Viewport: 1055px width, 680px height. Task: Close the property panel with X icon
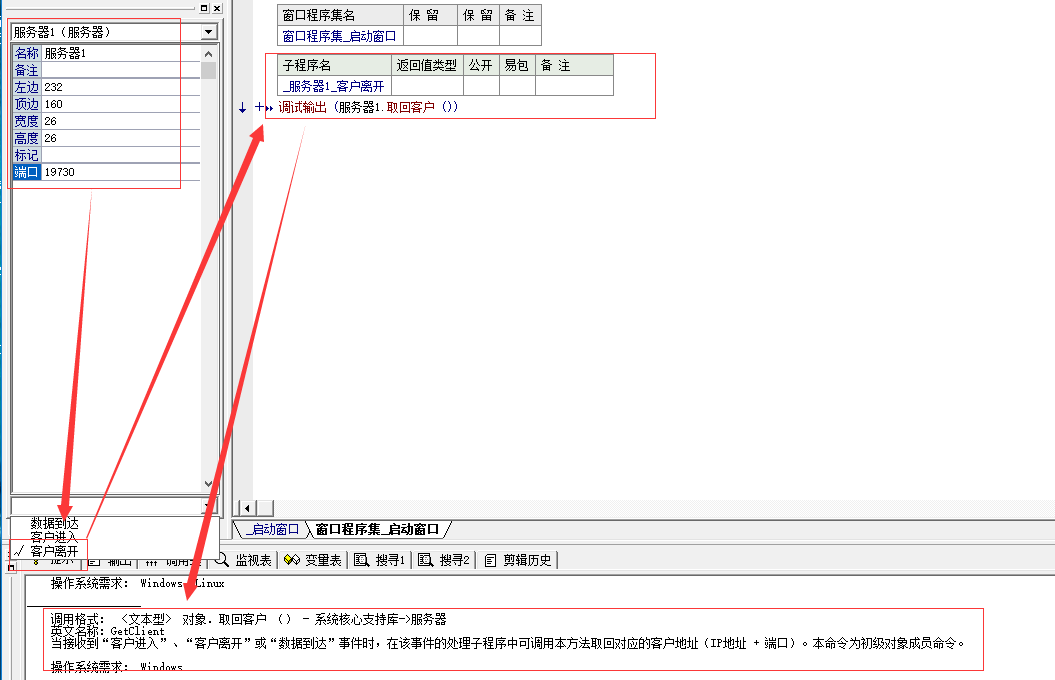coord(217,8)
